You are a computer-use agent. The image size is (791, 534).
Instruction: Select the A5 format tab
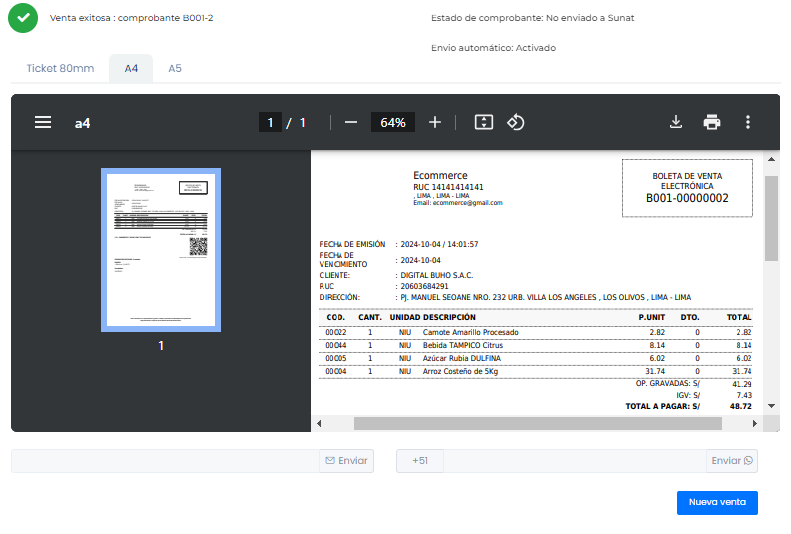pos(175,68)
